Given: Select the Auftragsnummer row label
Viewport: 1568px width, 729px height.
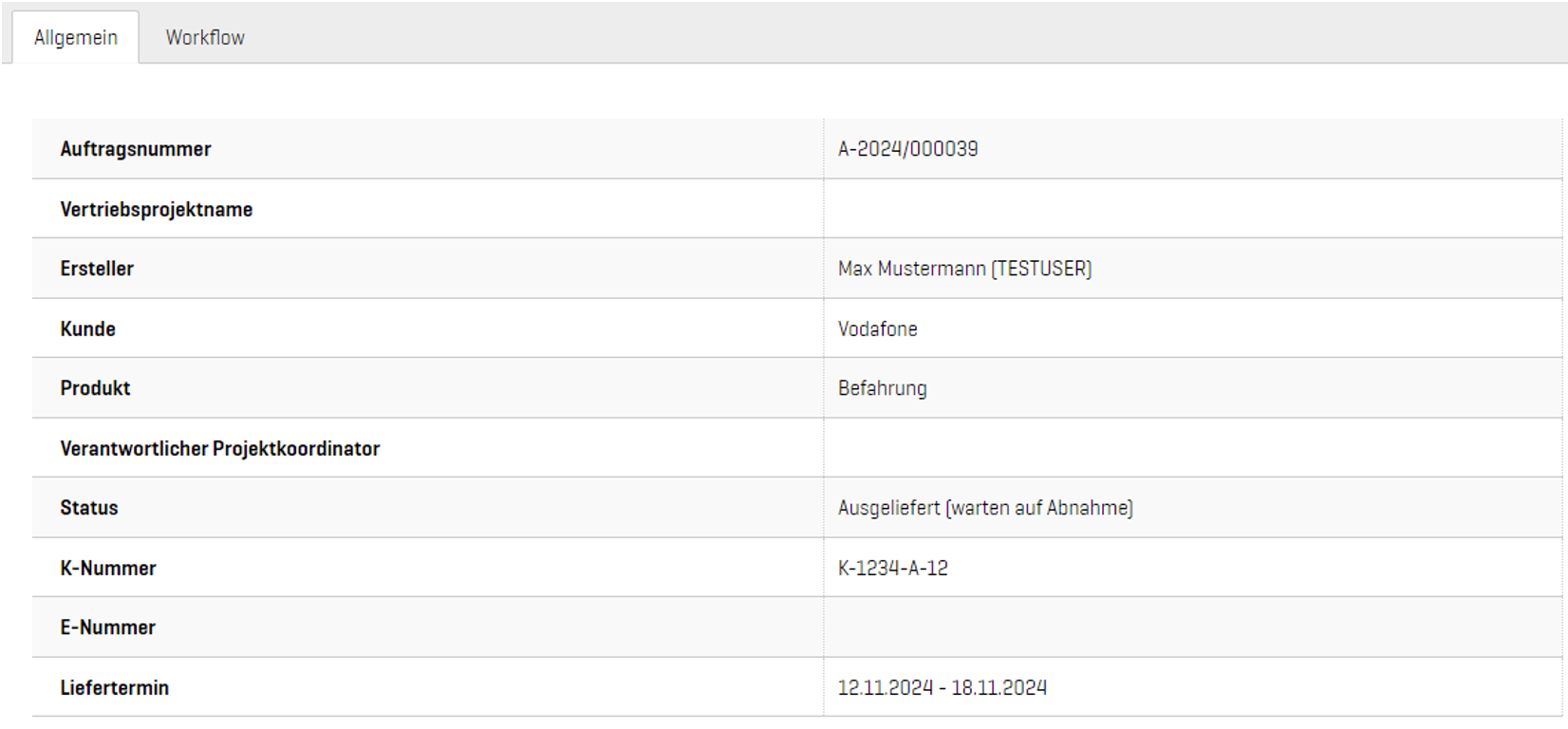Looking at the screenshot, I should coord(136,149).
